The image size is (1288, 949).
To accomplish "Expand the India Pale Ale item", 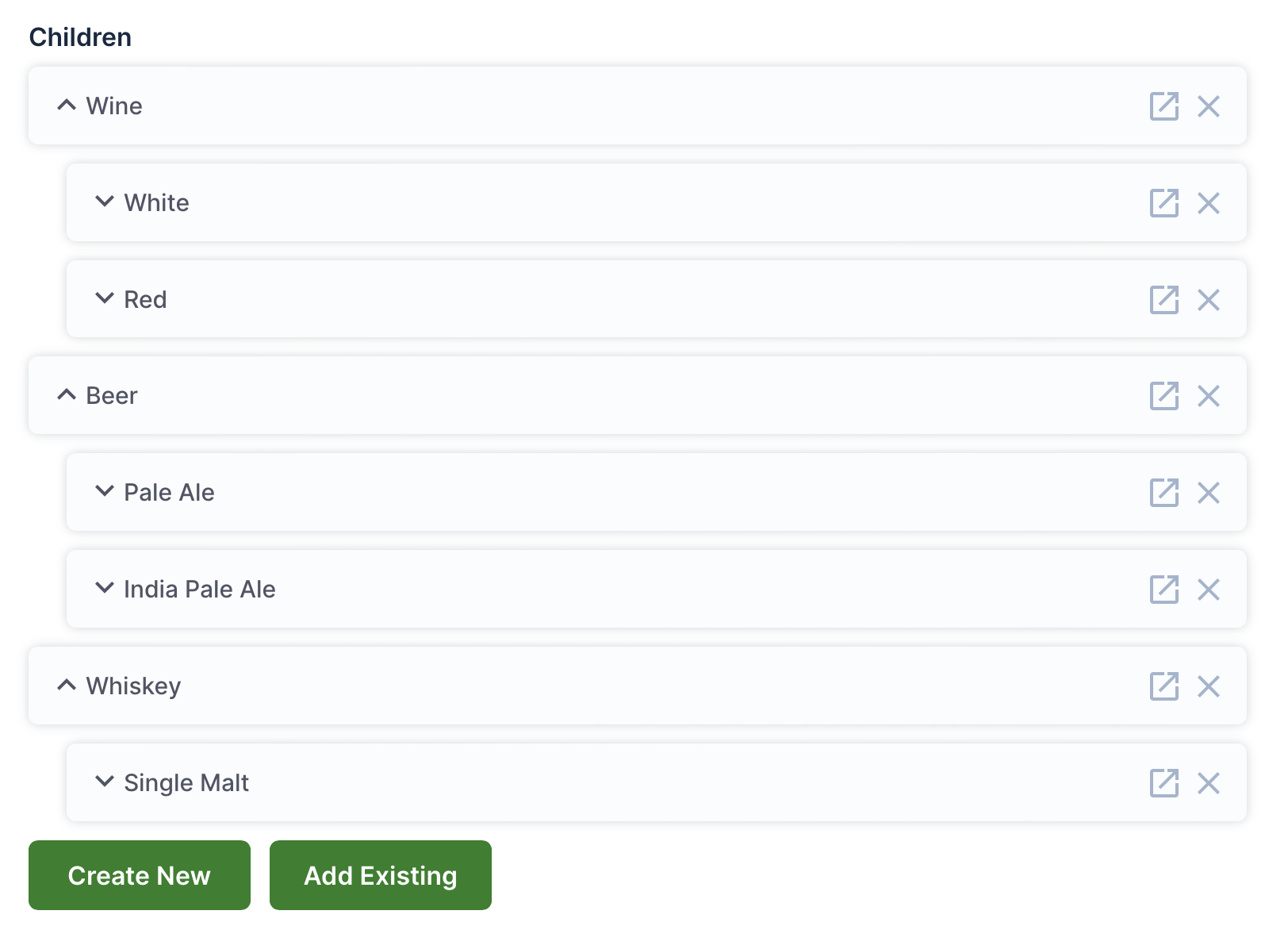I will pyautogui.click(x=104, y=588).
